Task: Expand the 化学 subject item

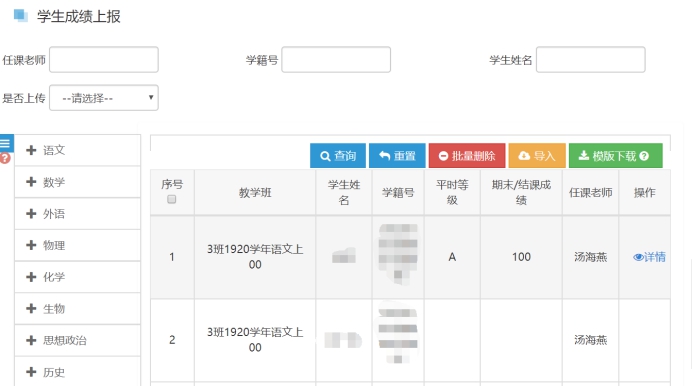Action: (x=78, y=277)
